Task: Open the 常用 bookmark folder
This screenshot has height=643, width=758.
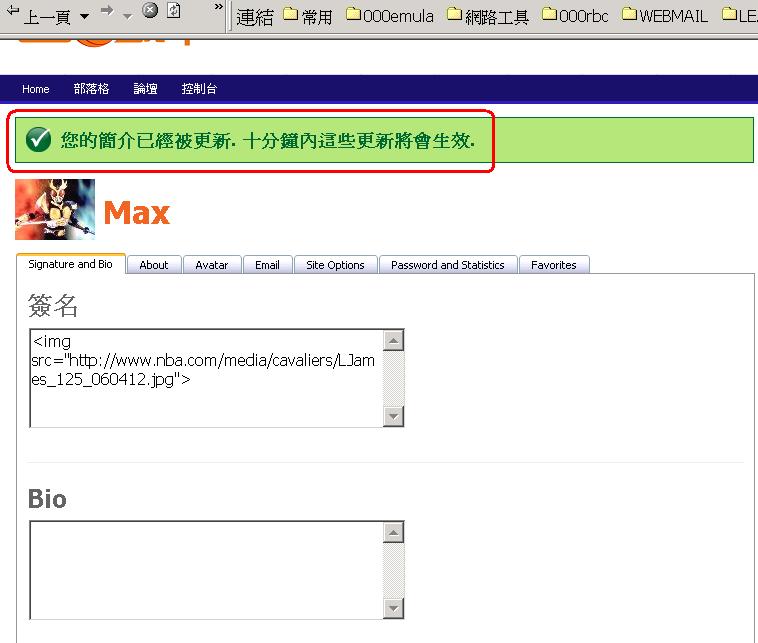Action: pyautogui.click(x=308, y=16)
